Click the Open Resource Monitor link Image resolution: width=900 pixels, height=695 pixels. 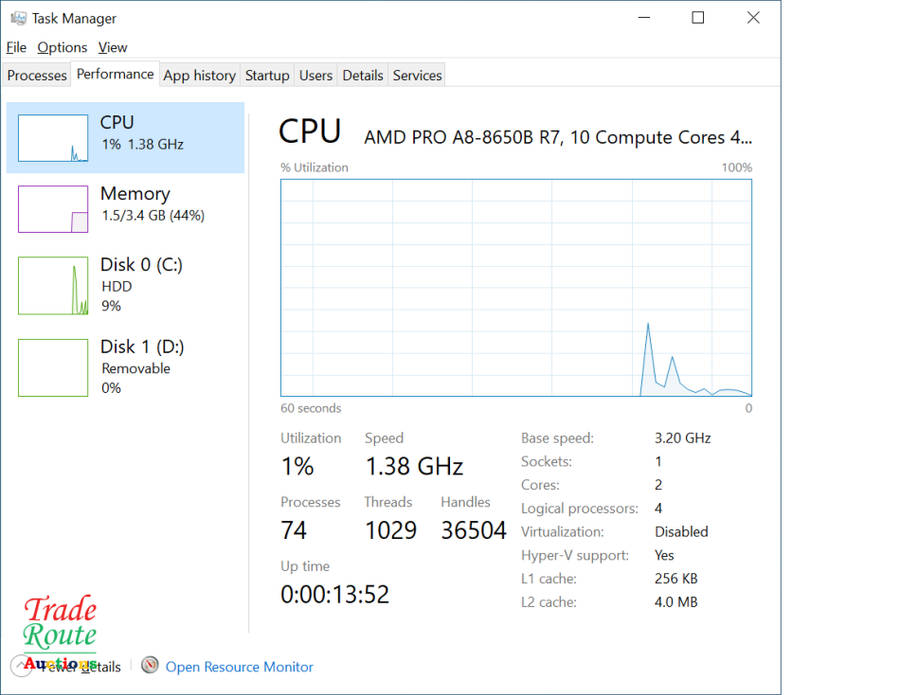tap(239, 666)
